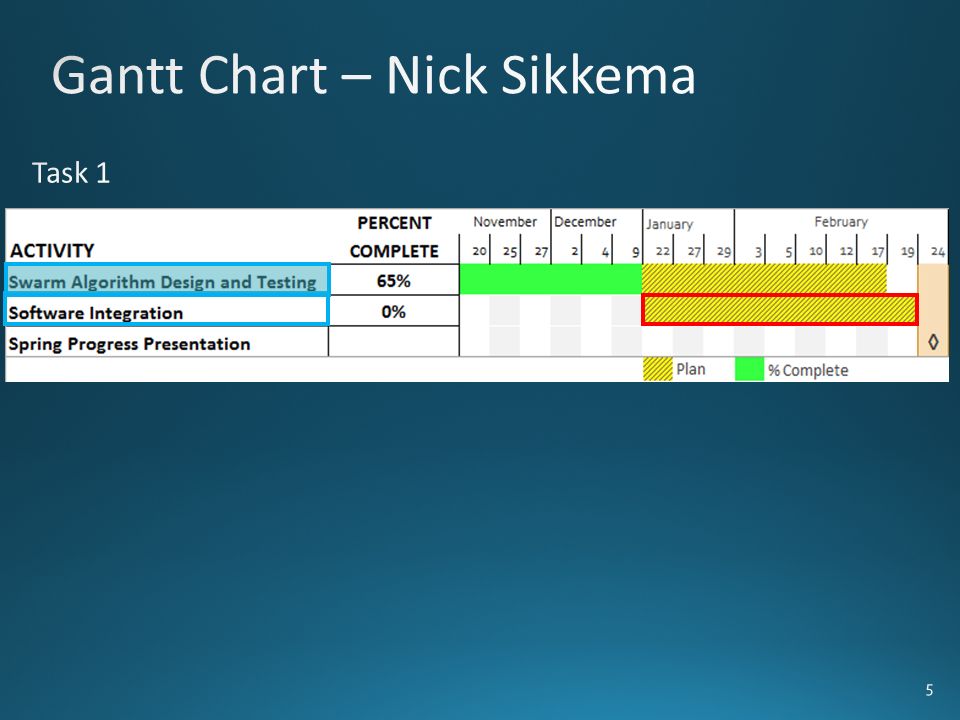The height and width of the screenshot is (720, 960).
Task: Click the green % Complete legend swatch
Action: click(749, 369)
